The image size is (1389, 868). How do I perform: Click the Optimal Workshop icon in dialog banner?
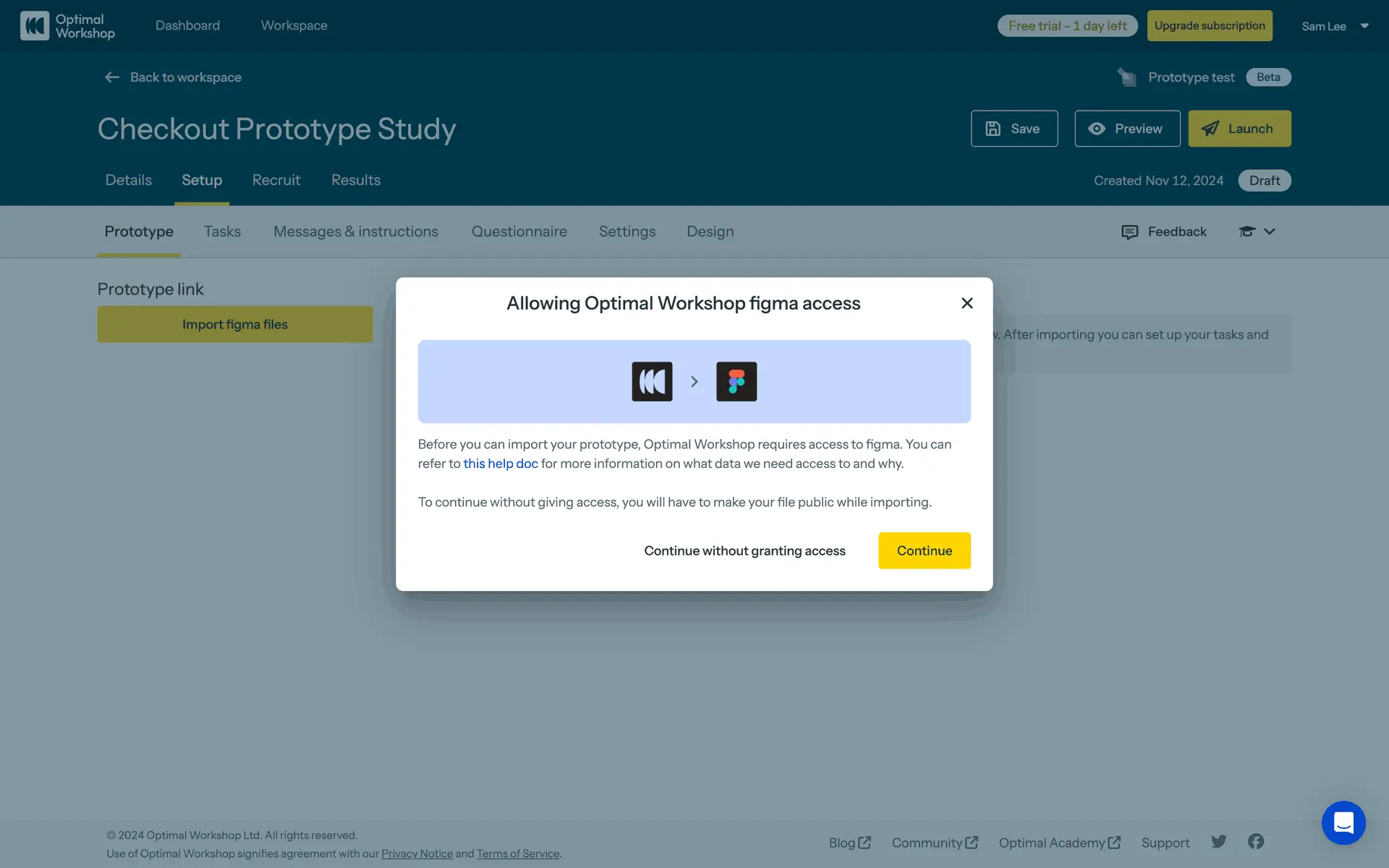click(652, 381)
